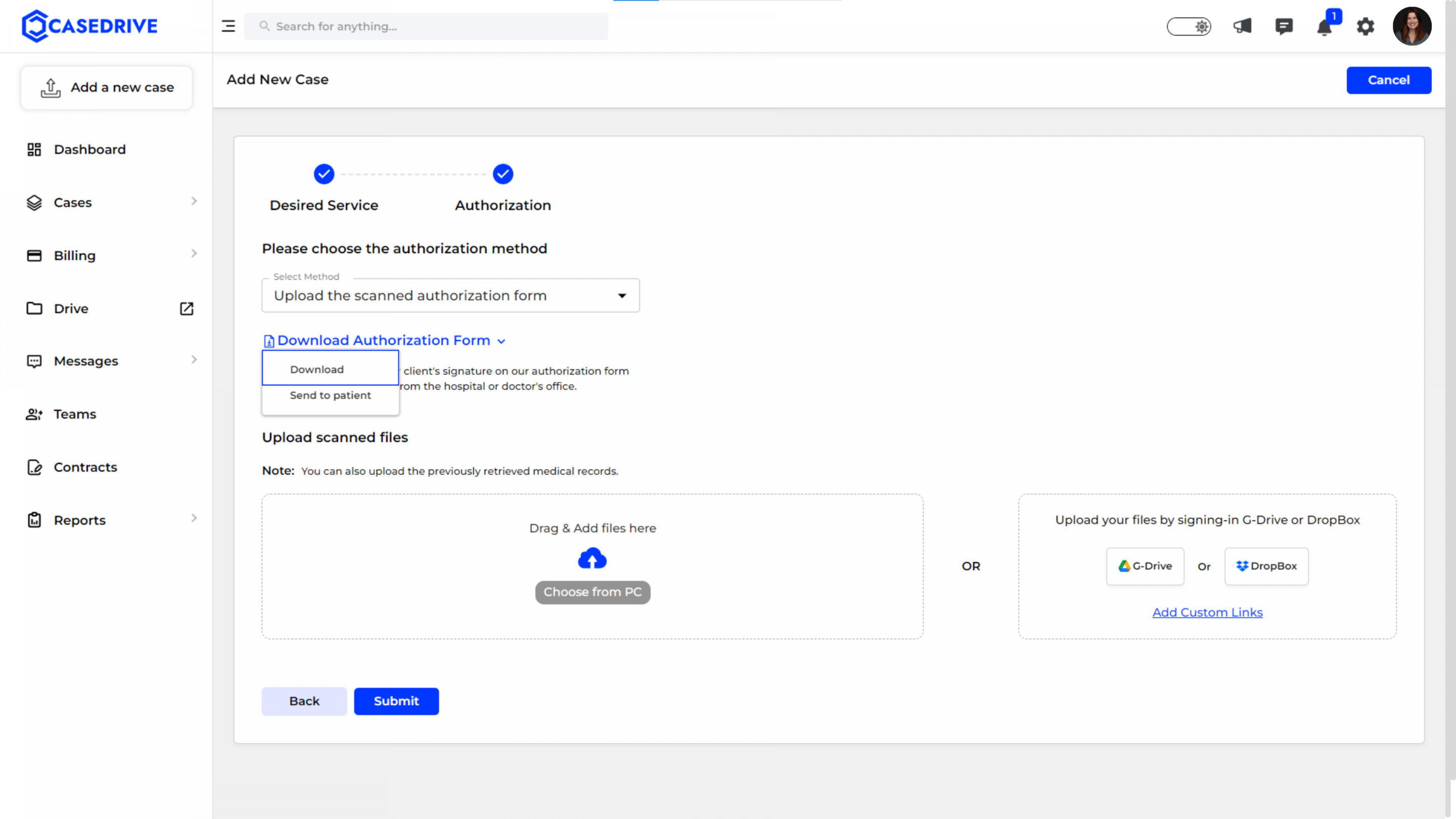Open Drive in the sidebar
This screenshot has width=1456, height=819.
71,308
